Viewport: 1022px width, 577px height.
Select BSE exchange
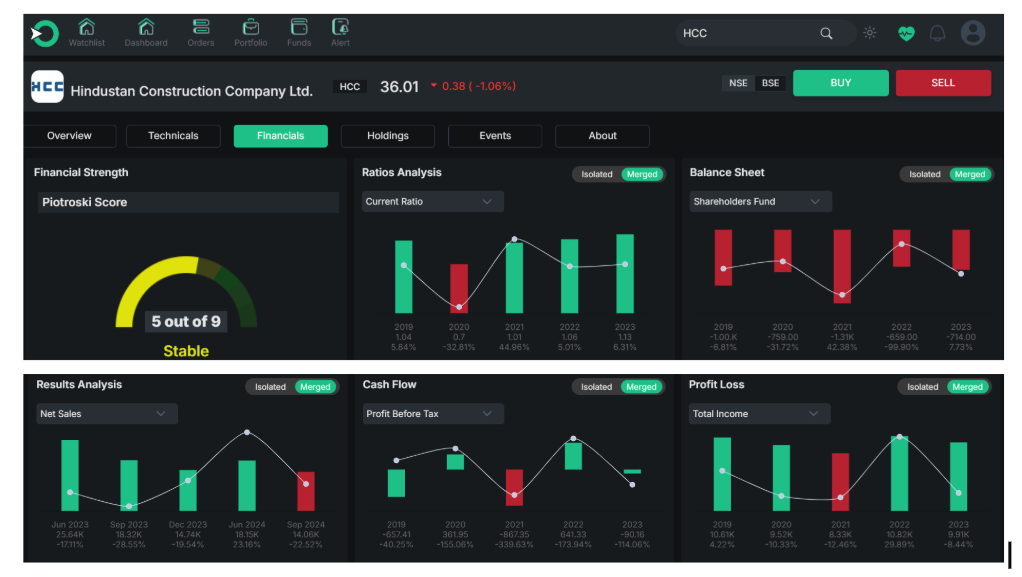click(x=770, y=83)
